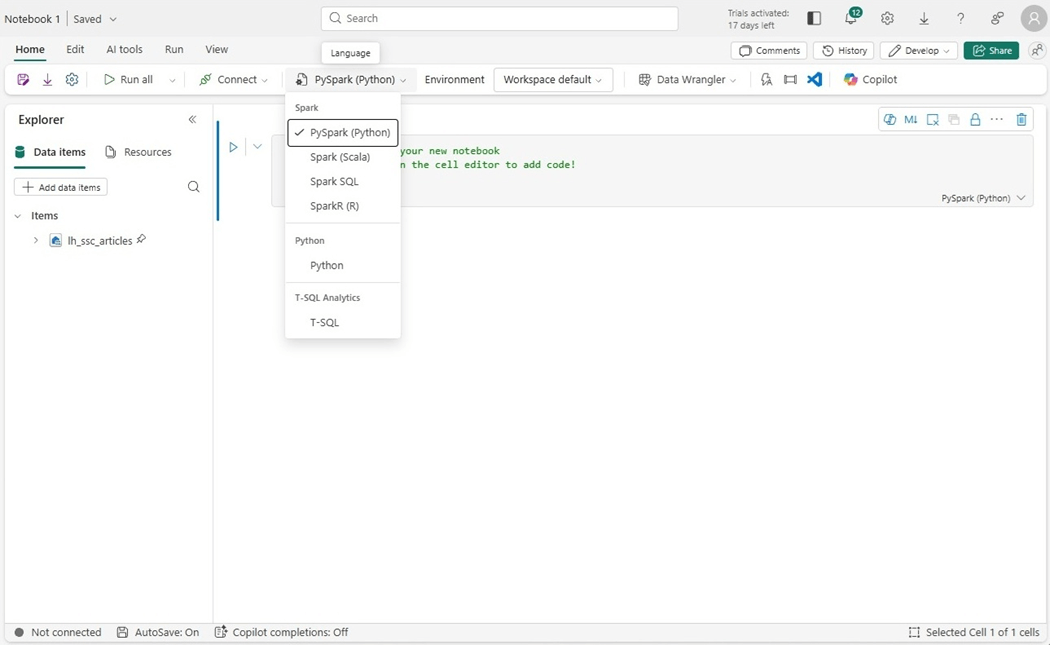This screenshot has width=1050, height=645.
Task: Open the Develop mode dropdown
Action: coord(918,51)
